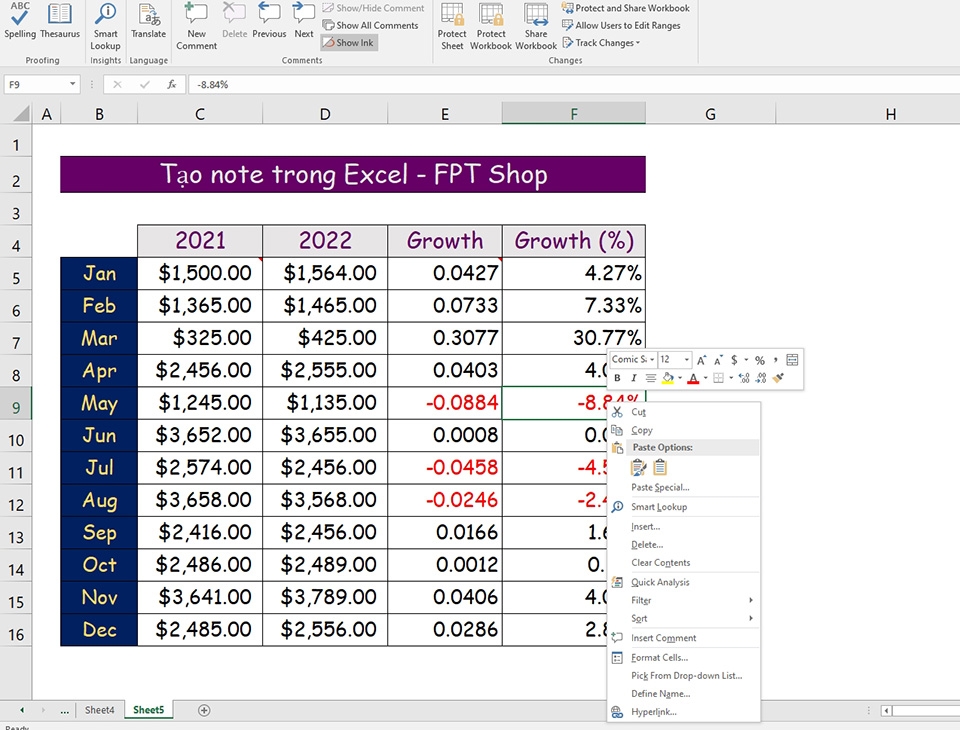Image resolution: width=960 pixels, height=730 pixels.
Task: Choose Quick Analysis in context menu
Action: point(684,582)
